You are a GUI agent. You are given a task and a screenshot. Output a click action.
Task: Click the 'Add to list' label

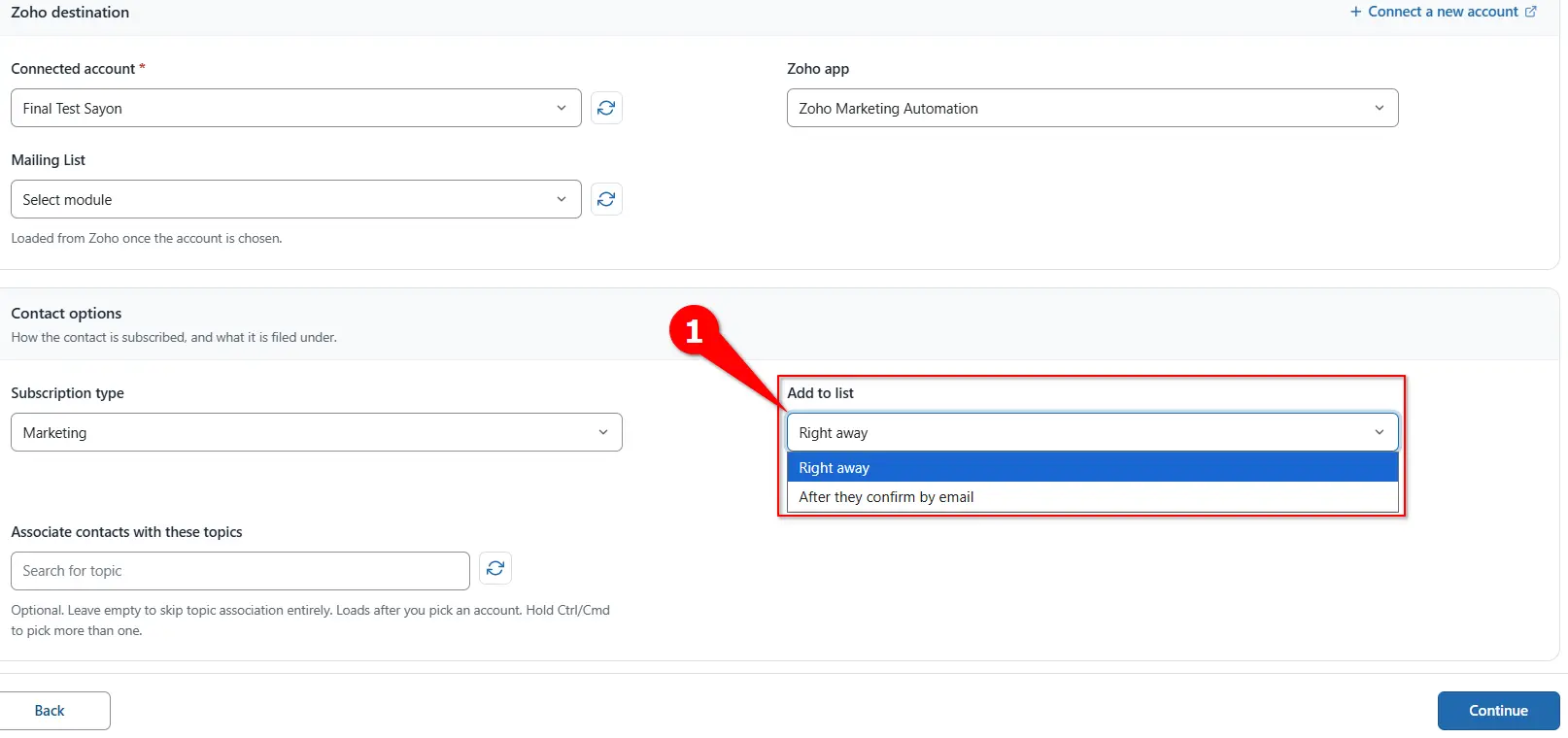820,393
